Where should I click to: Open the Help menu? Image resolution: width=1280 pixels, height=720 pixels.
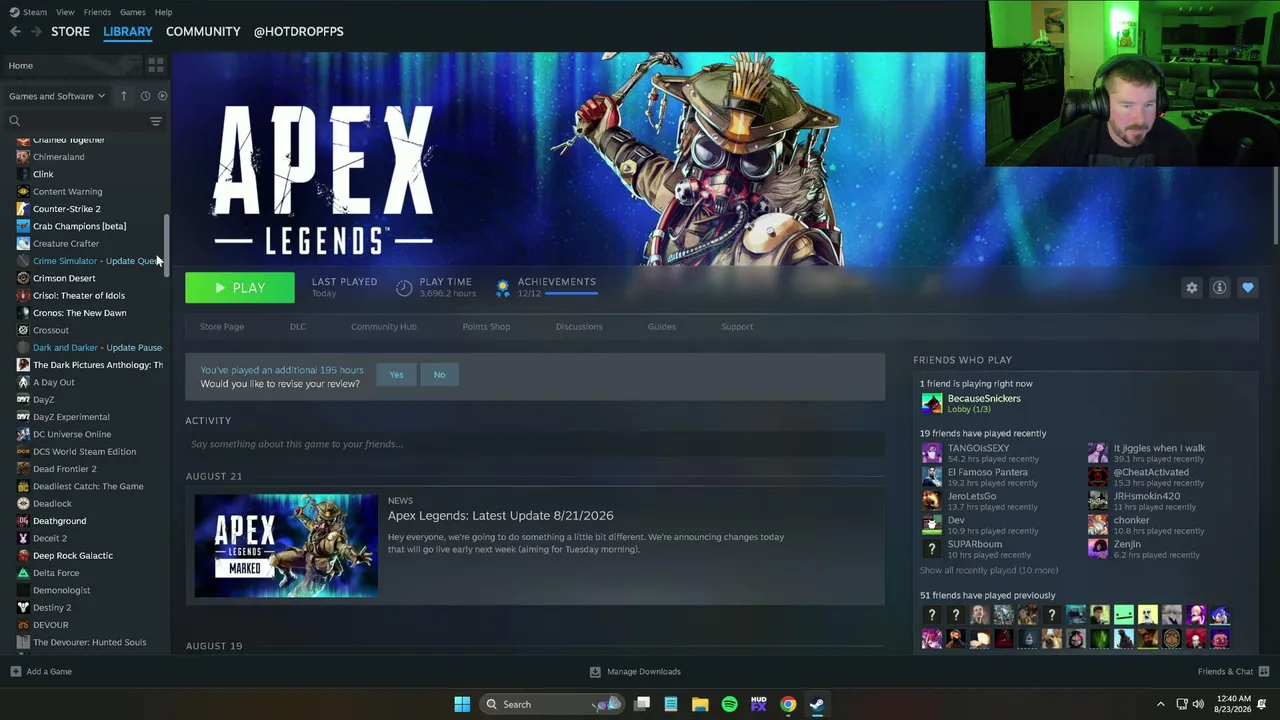point(164,12)
